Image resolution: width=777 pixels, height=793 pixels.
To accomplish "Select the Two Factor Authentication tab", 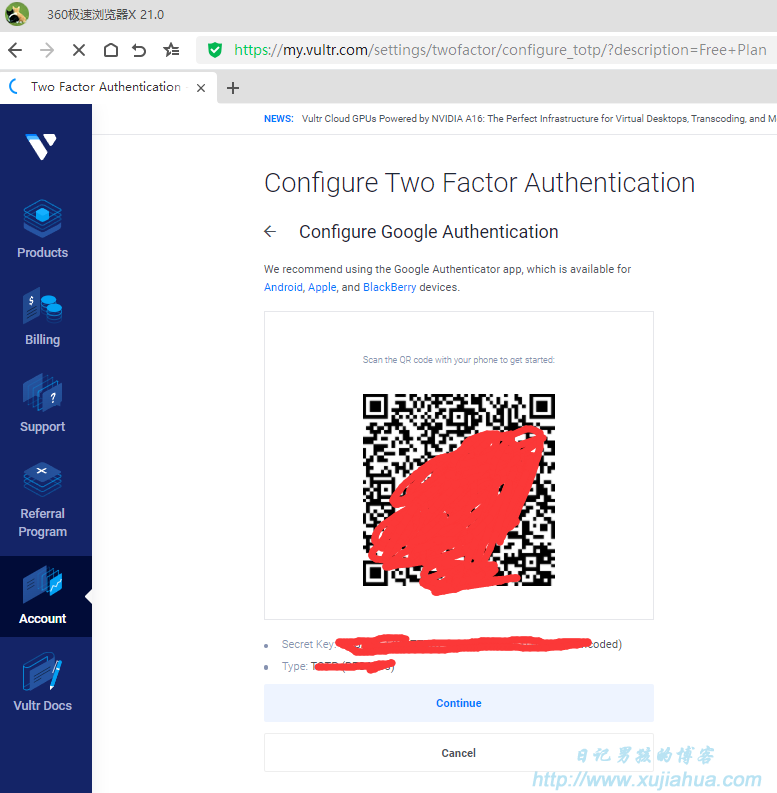I will [x=106, y=87].
